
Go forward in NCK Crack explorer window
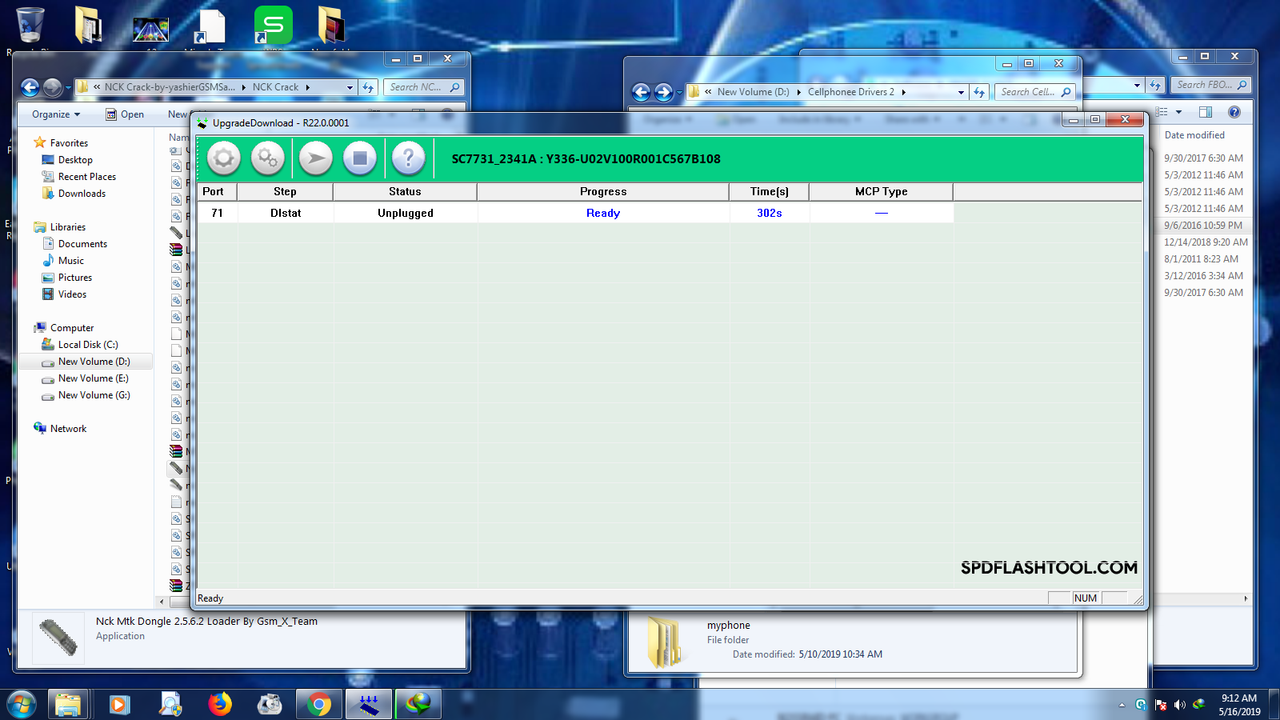tap(53, 87)
